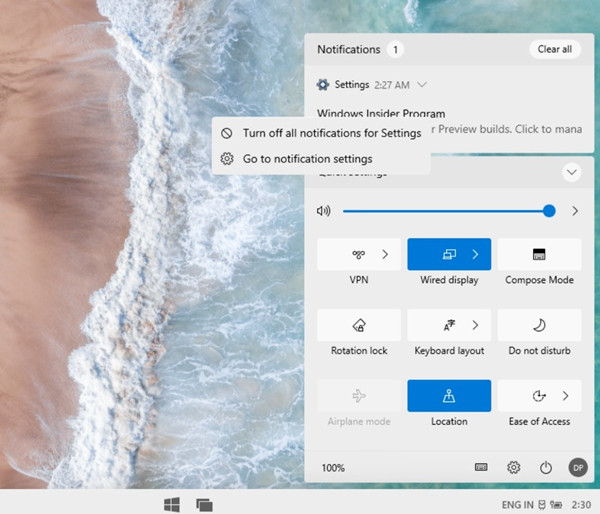The width and height of the screenshot is (600, 514).
Task: Expand Wired display options arrow
Action: 475,254
